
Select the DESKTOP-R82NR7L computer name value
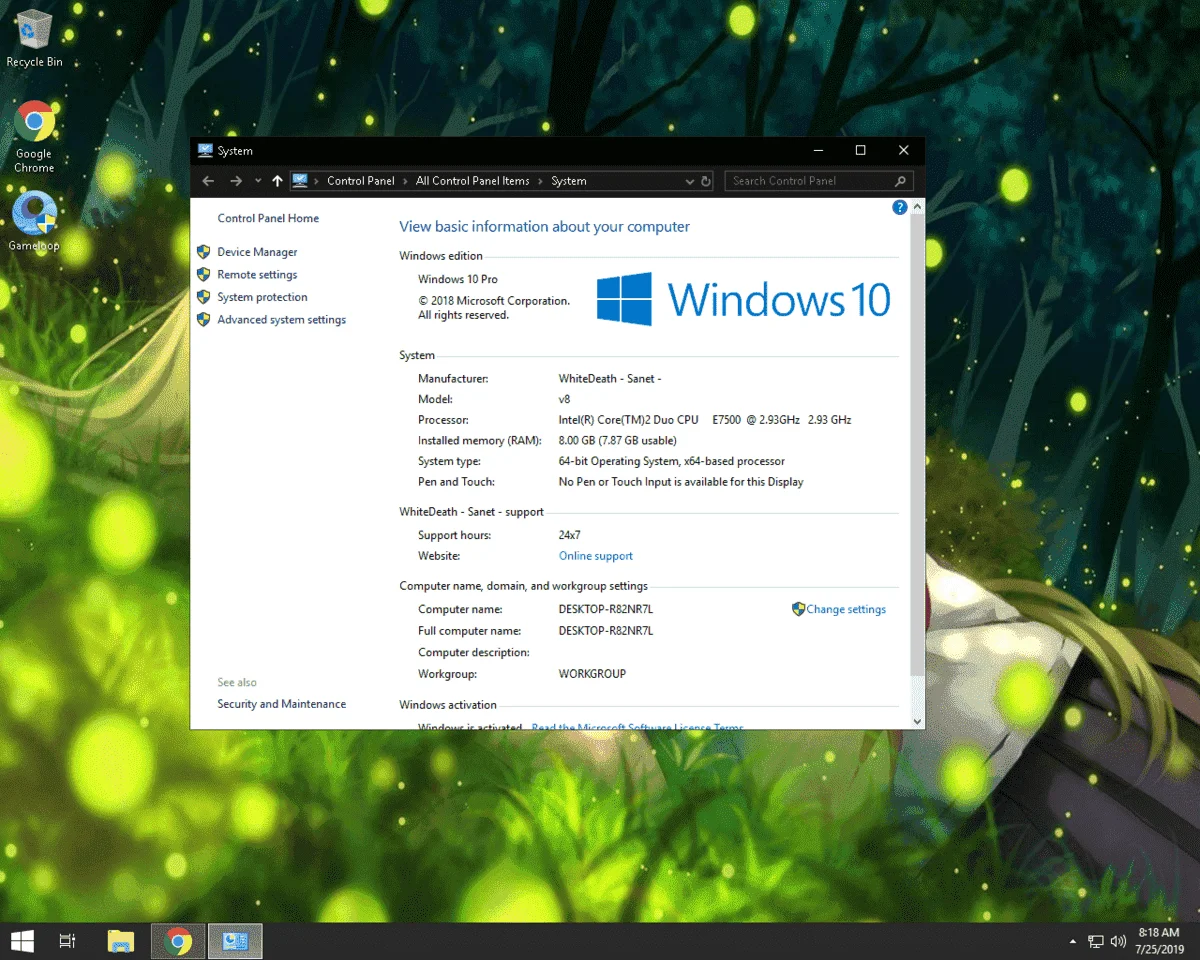point(606,609)
